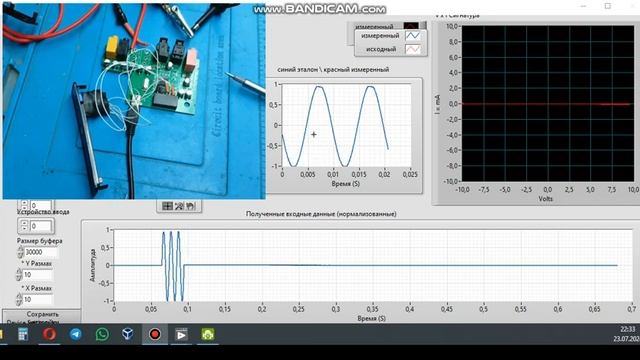
Task: Click the 'Полученные входные данные (нормализованные)' title
Action: pyautogui.click(x=321, y=214)
